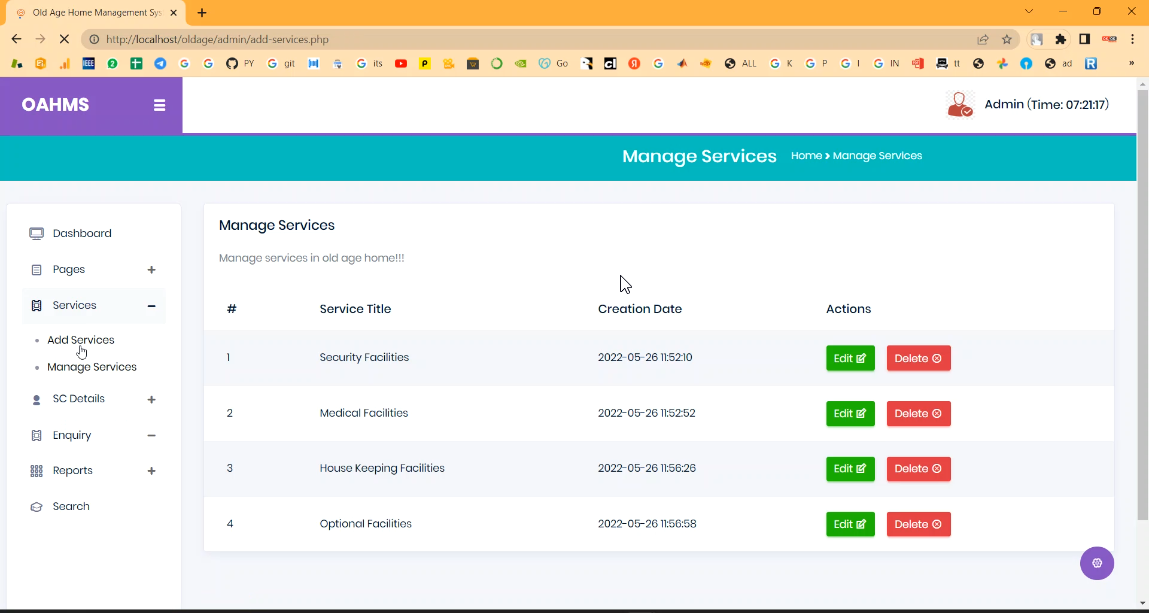
Task: Expand the SC Details plus sign
Action: [x=151, y=400]
